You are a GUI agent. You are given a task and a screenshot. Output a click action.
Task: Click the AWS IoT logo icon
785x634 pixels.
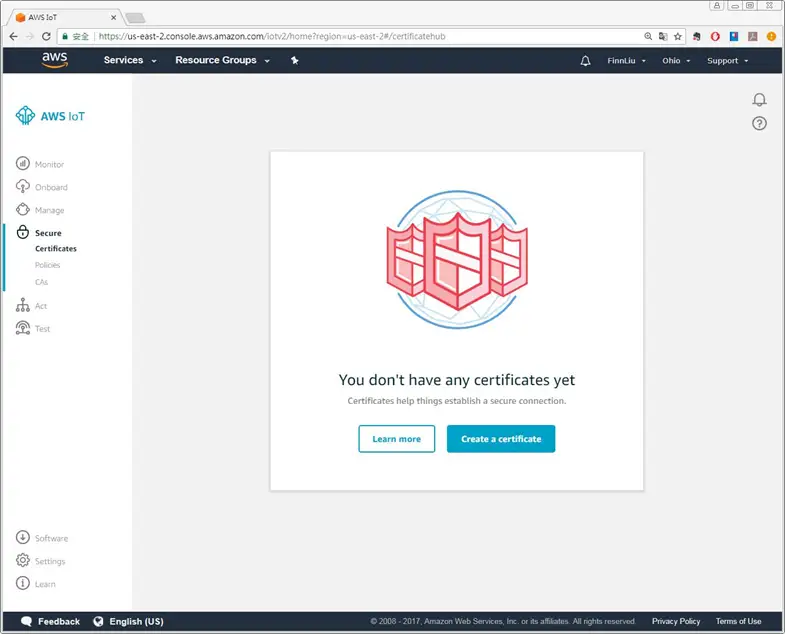click(x=25, y=116)
